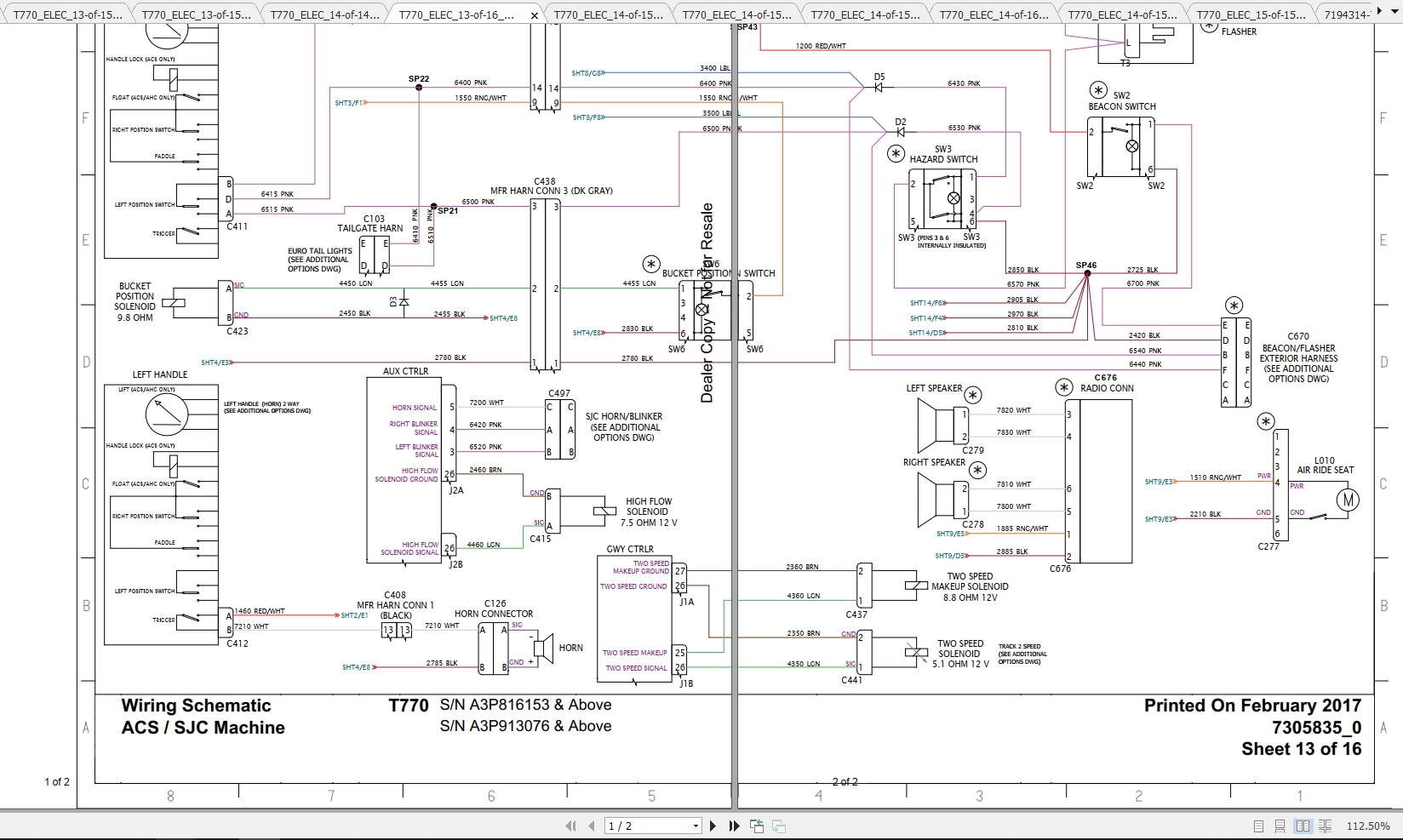This screenshot has width=1403, height=840.
Task: Click the 'Wiring Schematic' title
Action: (x=196, y=706)
